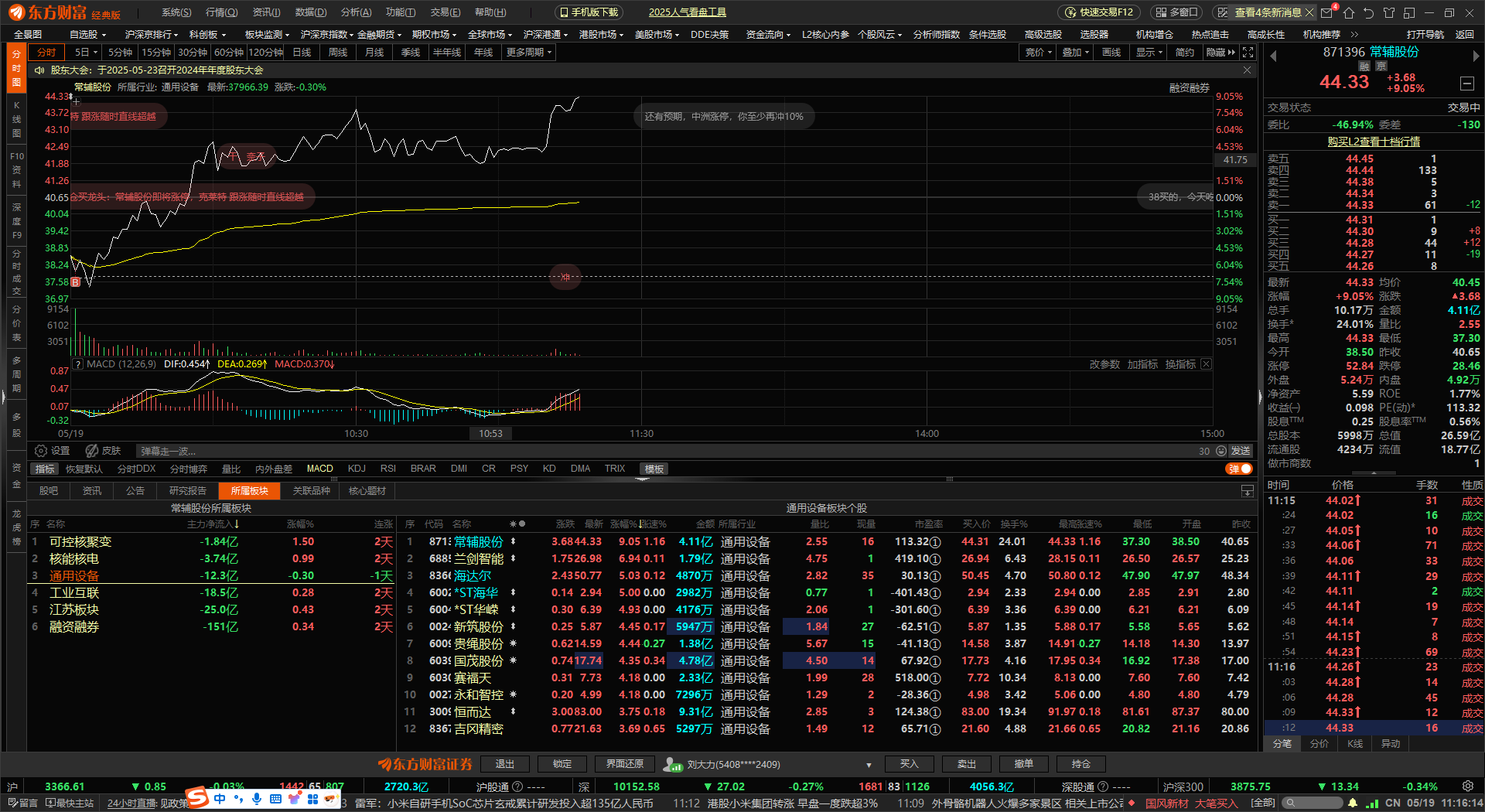Click the 买入 buy button
Image resolution: width=1485 pixels, height=812 pixels.
tap(910, 764)
